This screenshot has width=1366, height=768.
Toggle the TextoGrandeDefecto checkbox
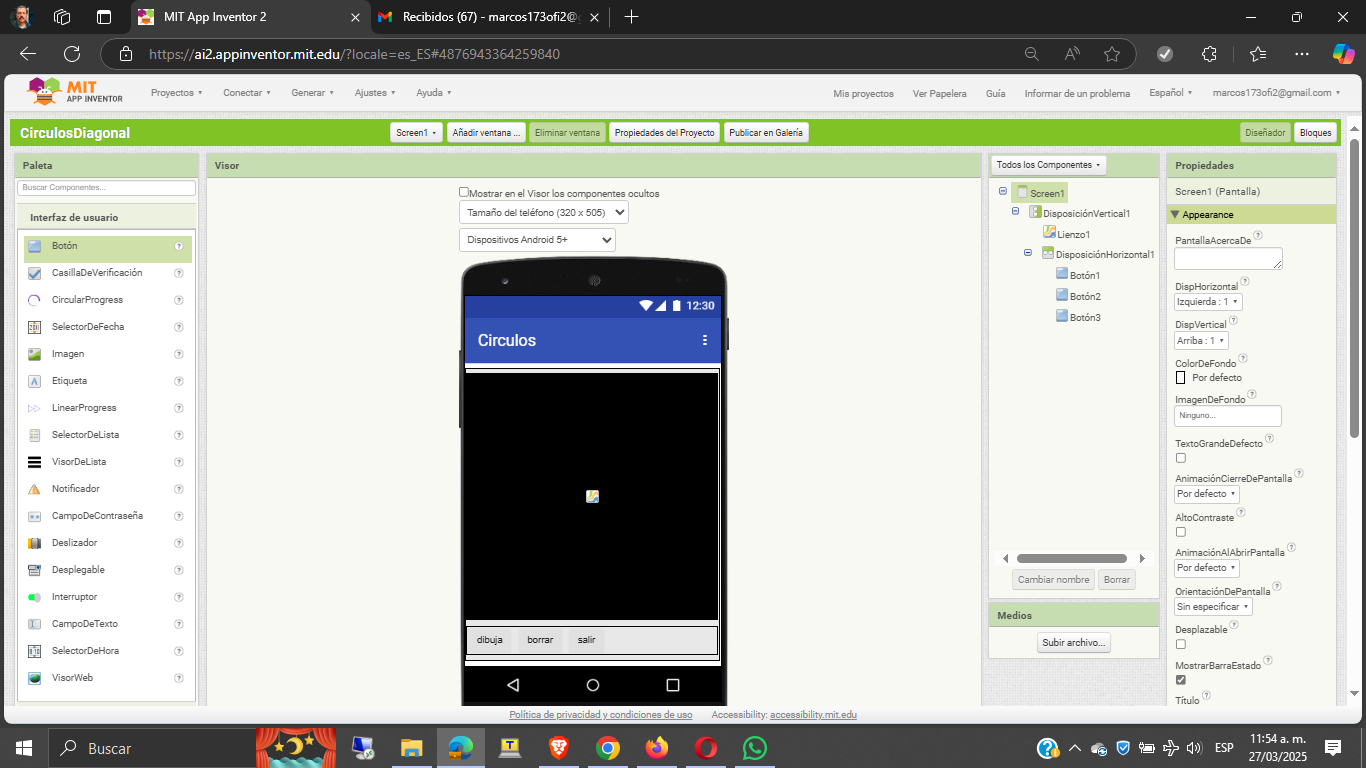(x=1181, y=458)
